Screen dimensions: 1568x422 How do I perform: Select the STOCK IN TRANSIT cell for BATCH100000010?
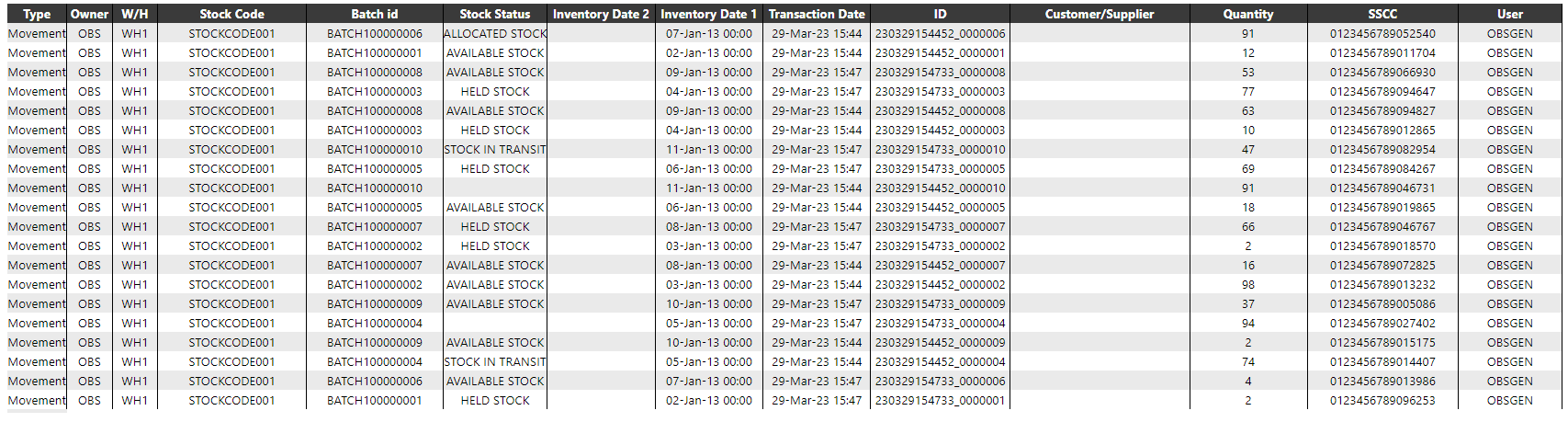coord(495,150)
